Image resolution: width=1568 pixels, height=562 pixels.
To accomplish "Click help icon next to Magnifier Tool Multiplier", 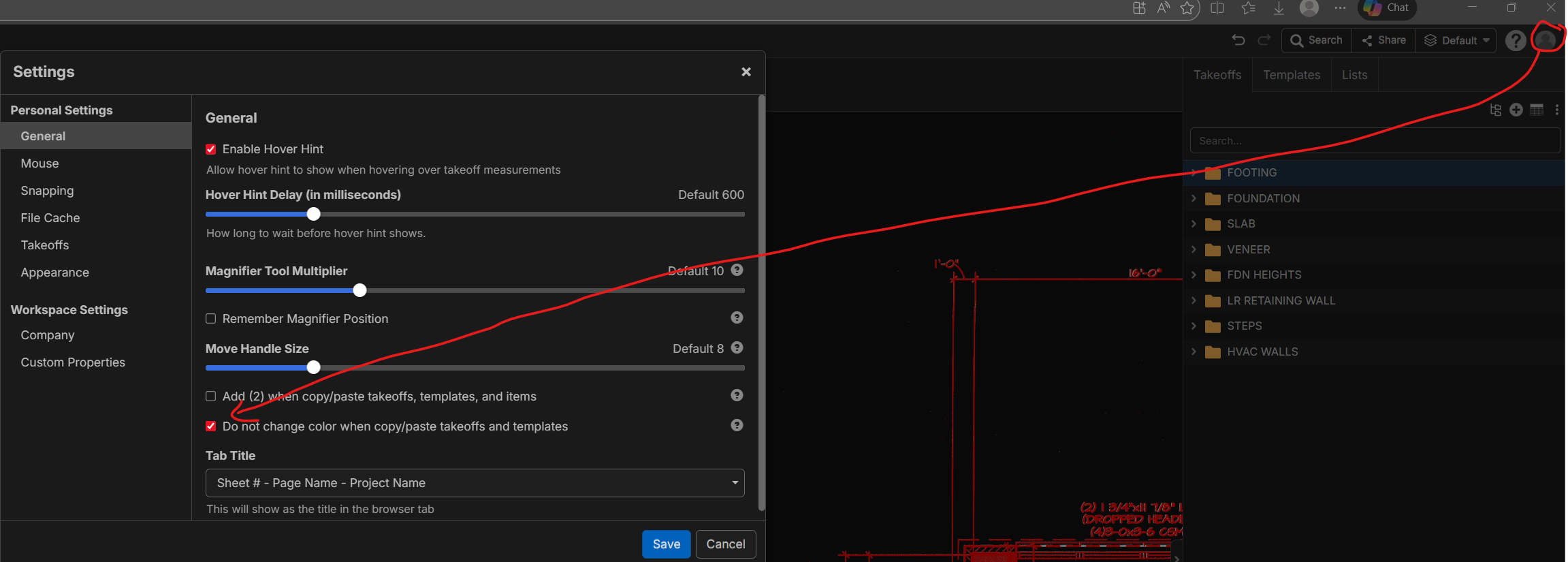I will [737, 270].
